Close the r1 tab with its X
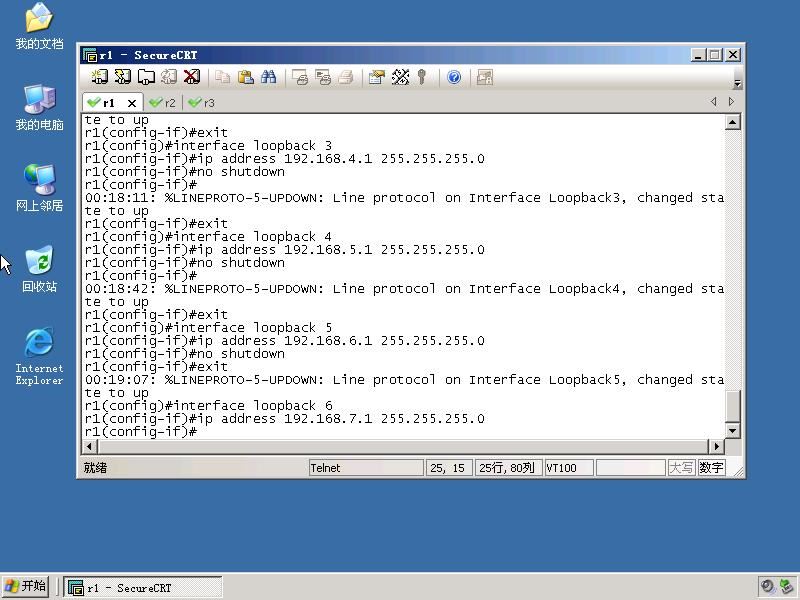The image size is (800, 600). (x=132, y=103)
